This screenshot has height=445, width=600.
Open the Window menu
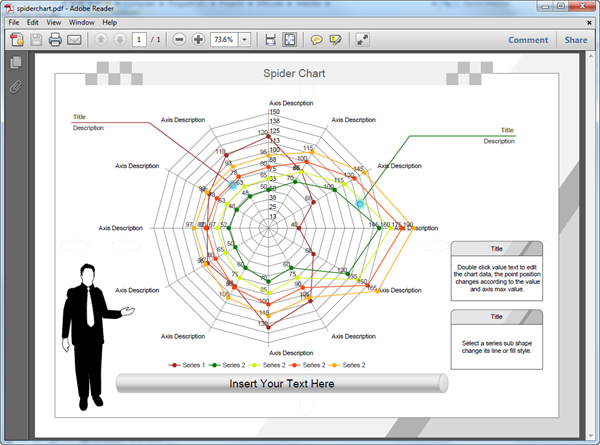[82, 23]
